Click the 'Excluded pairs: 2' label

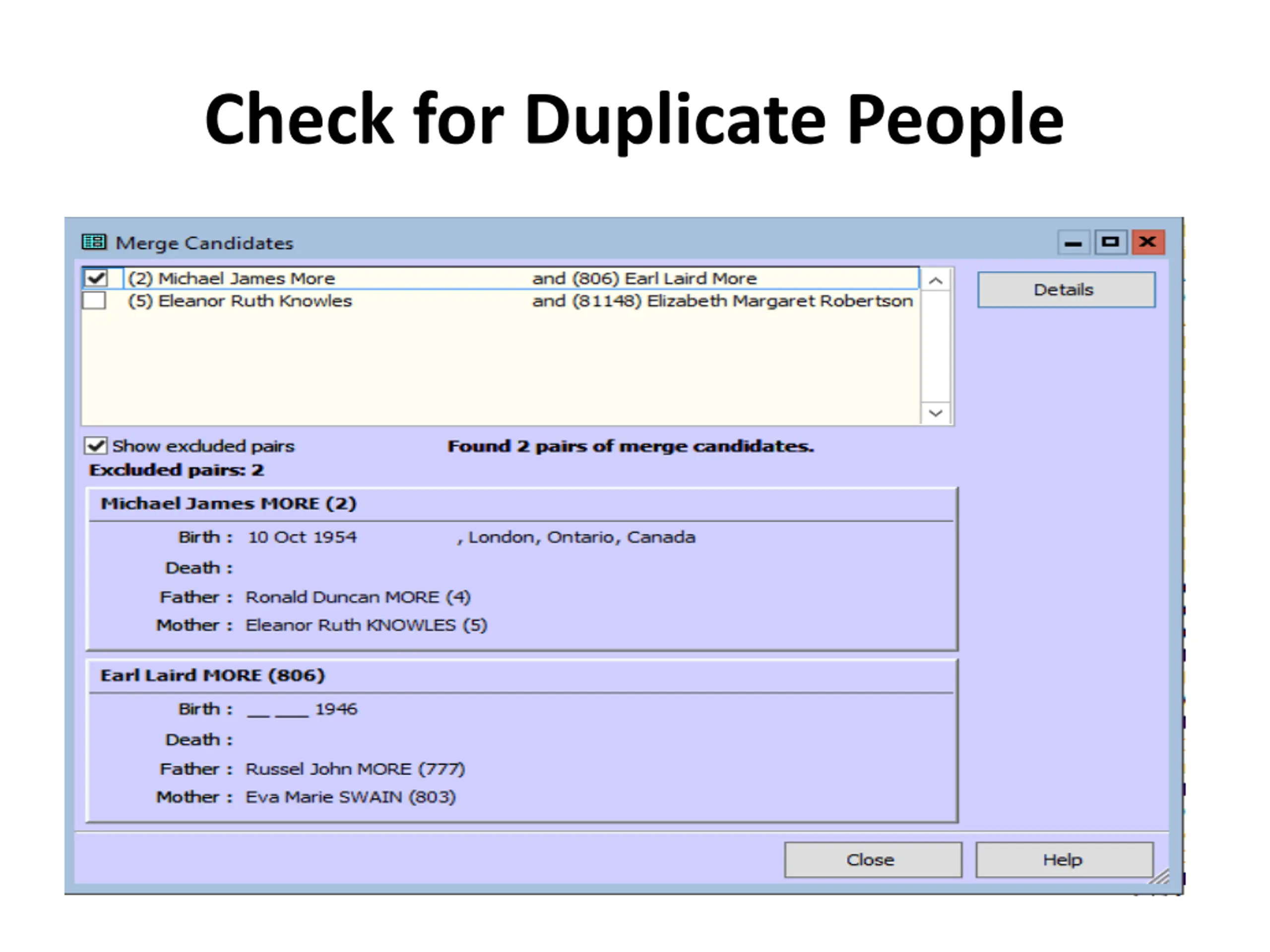coord(176,470)
